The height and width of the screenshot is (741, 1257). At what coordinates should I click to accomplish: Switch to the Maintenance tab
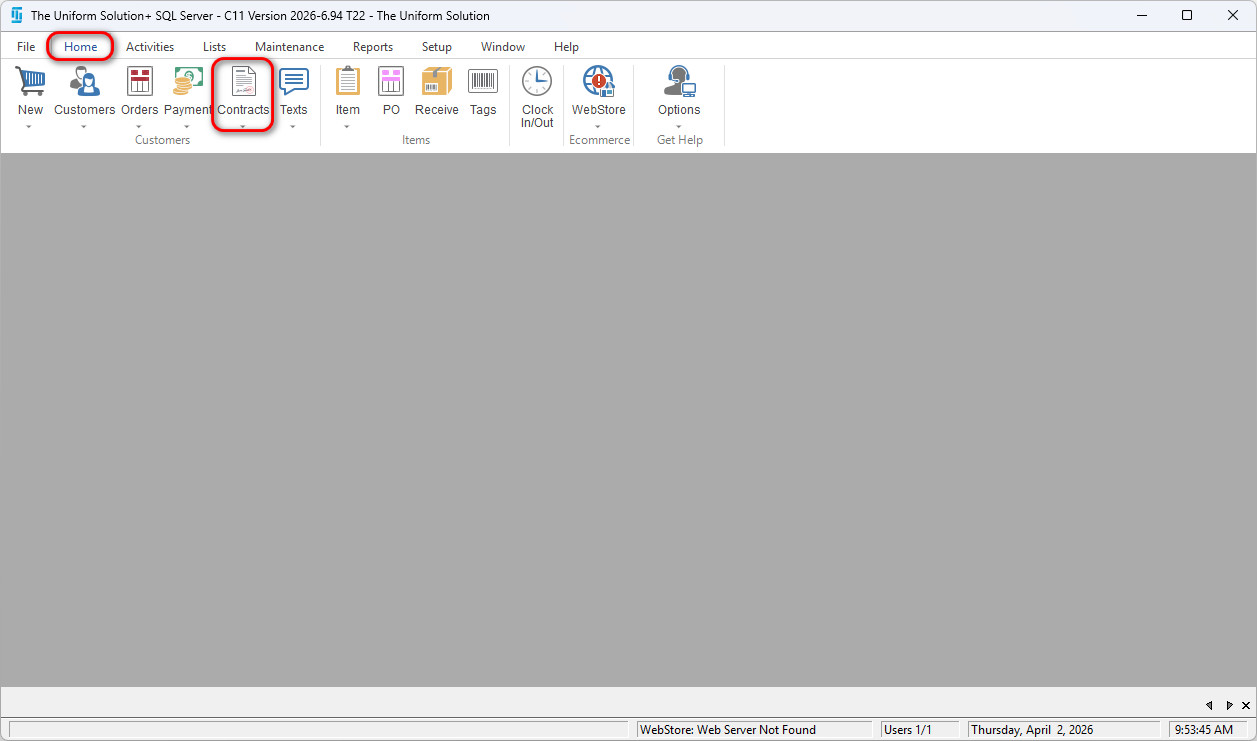click(289, 47)
